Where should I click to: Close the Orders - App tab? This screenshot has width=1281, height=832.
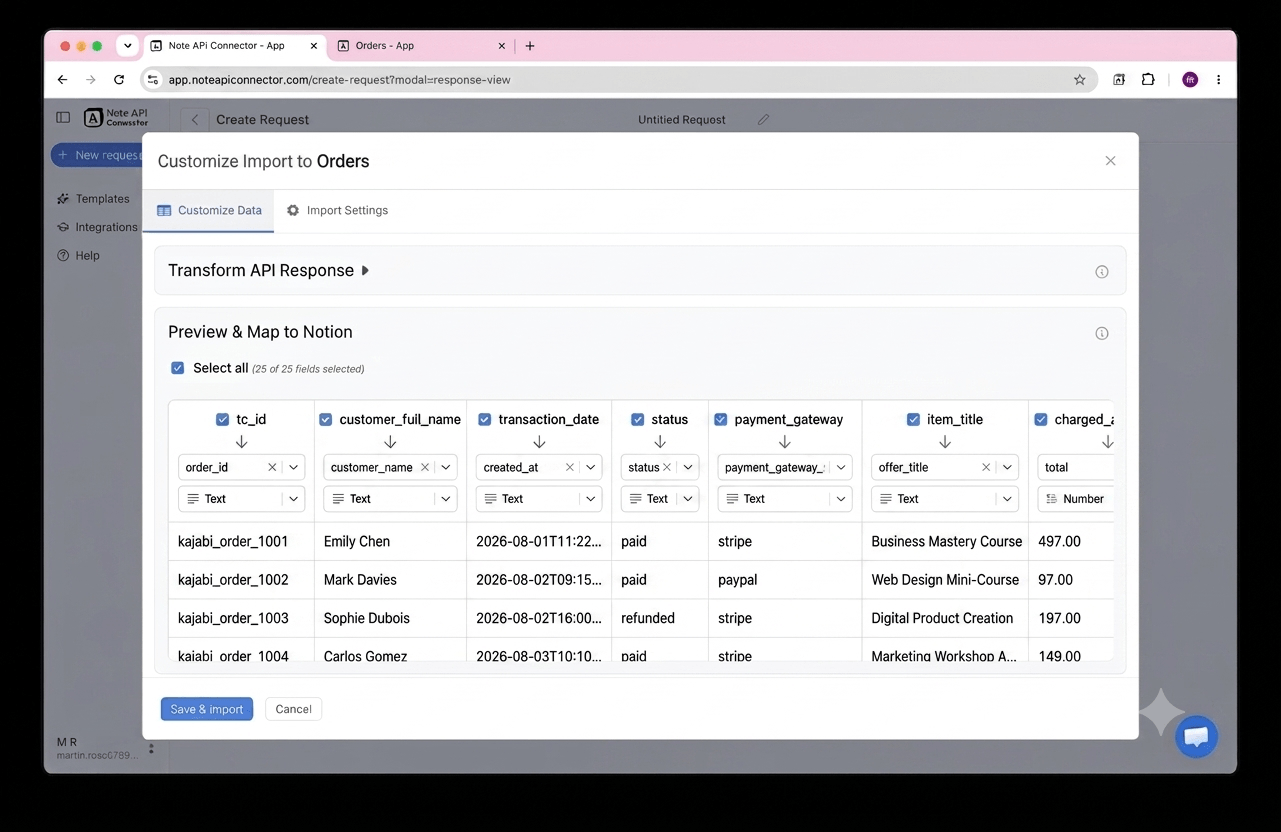coord(502,46)
